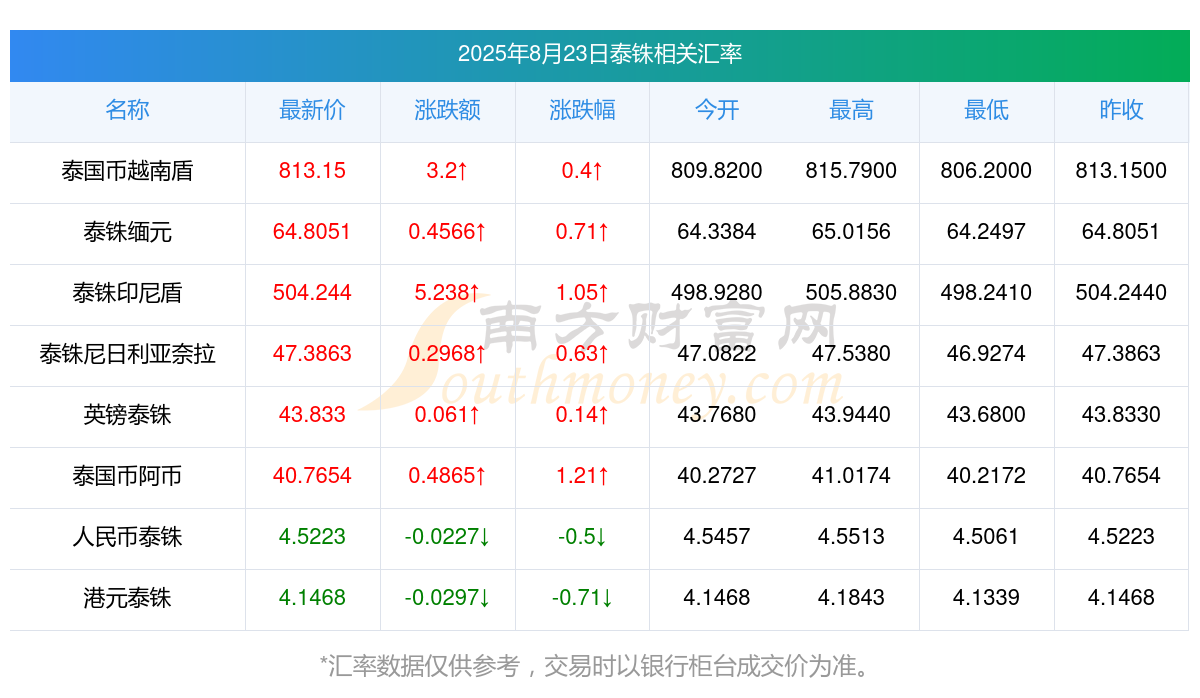
Task: Click change percent 1.05↑
Action: (x=582, y=293)
